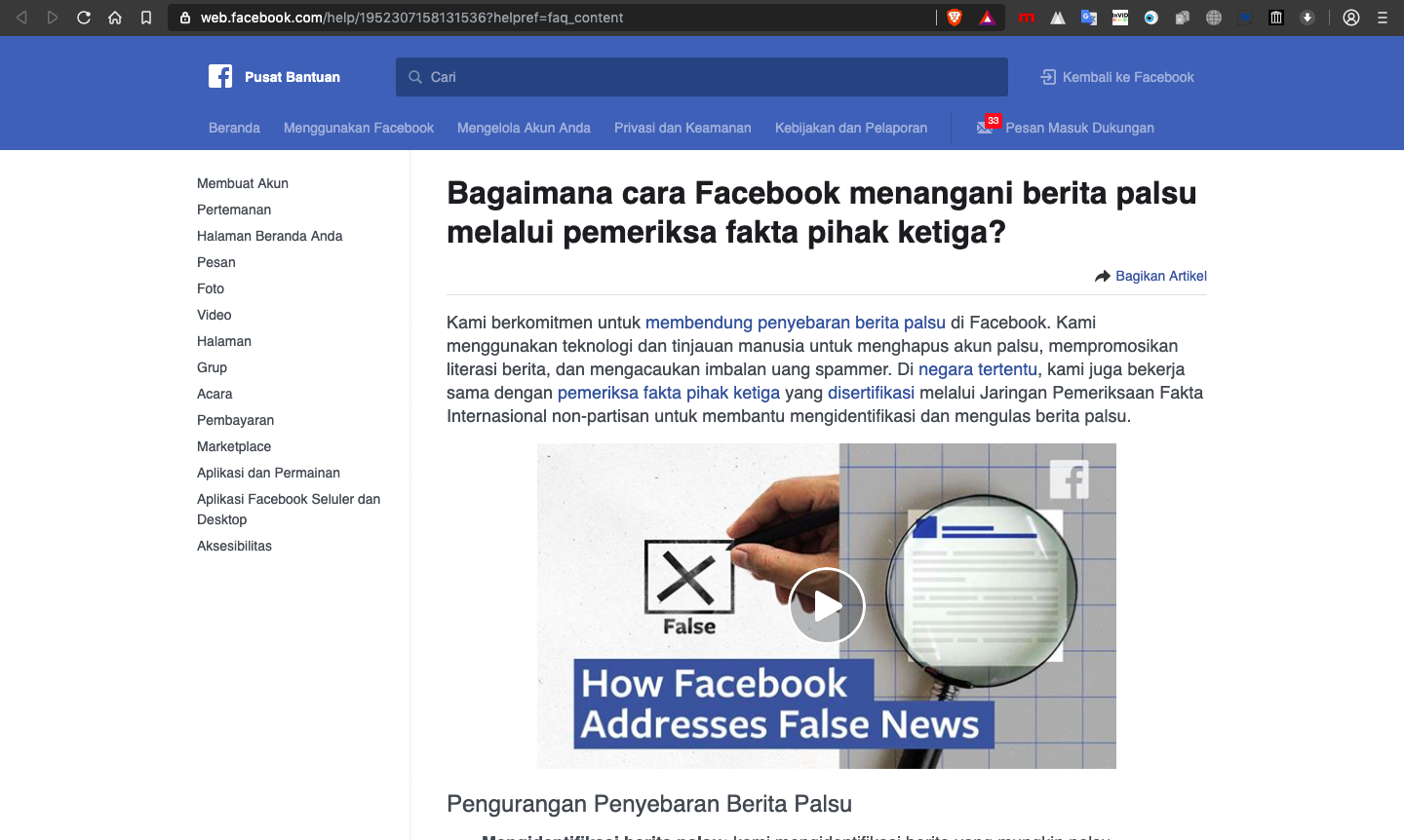Open the Google Translate extension
1404x840 pixels.
coord(1088,17)
